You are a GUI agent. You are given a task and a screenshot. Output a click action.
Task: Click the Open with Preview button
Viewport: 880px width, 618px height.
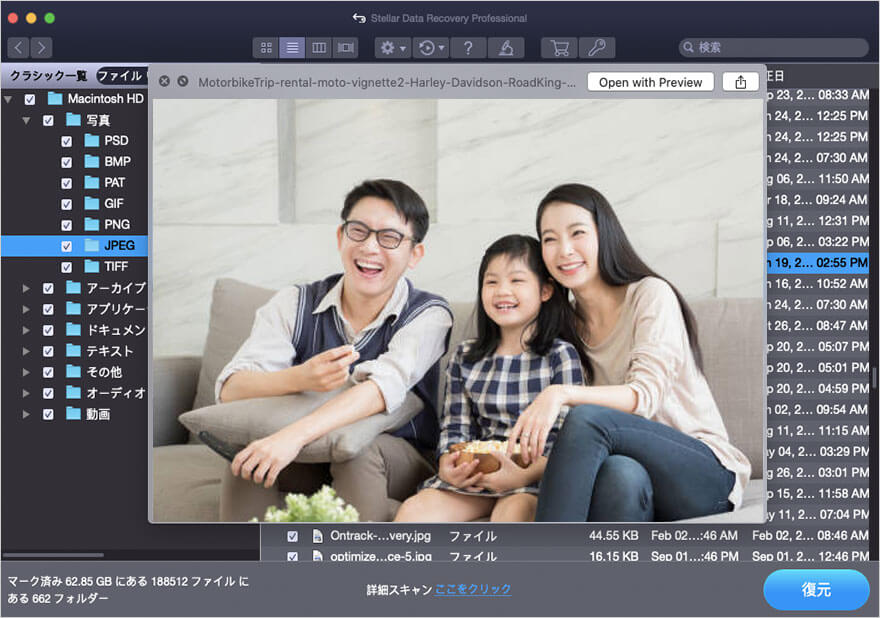pyautogui.click(x=650, y=82)
